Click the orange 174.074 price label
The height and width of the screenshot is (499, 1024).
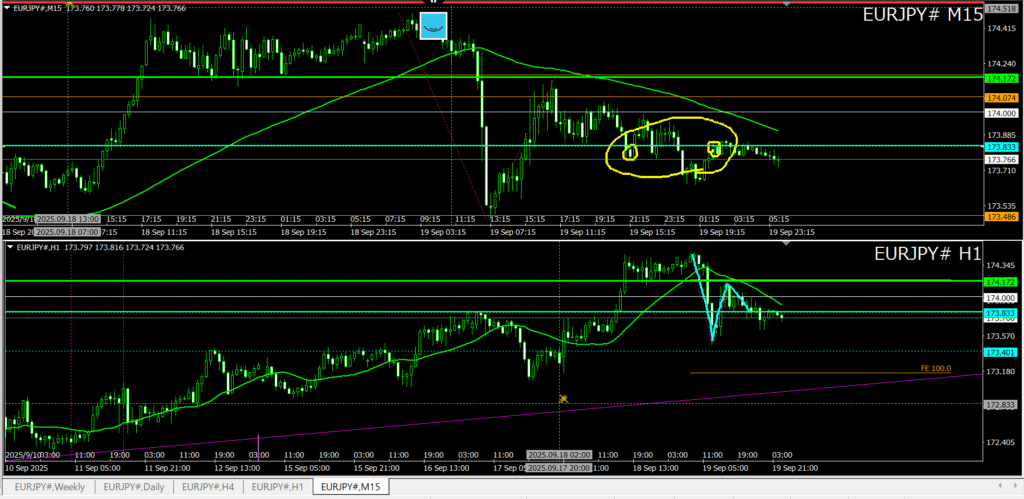click(1001, 98)
